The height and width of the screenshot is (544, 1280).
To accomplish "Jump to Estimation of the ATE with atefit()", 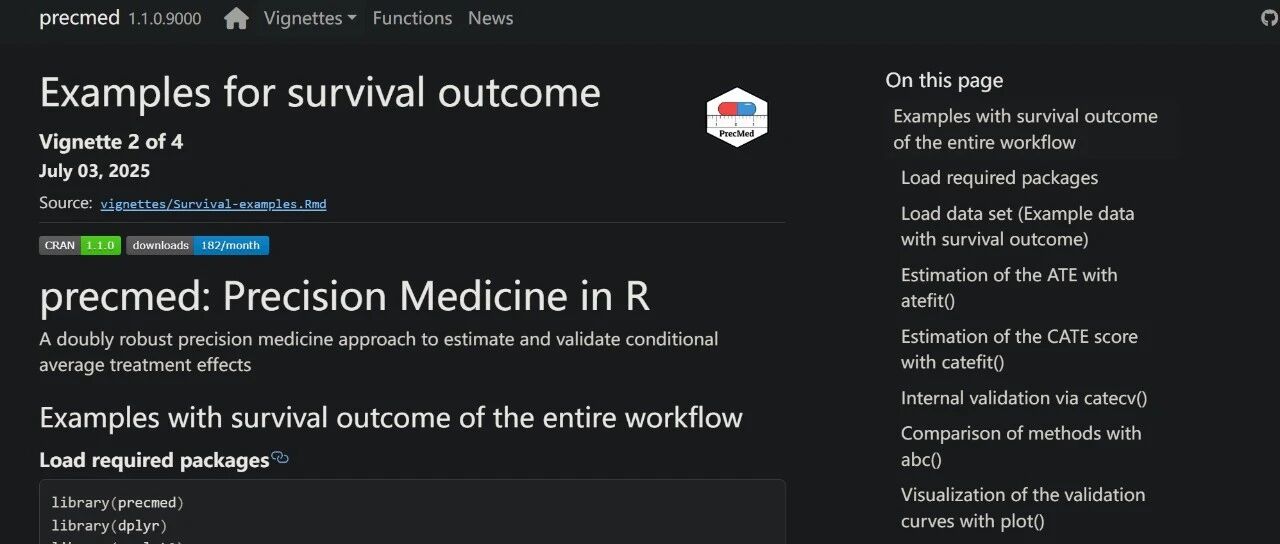I will (1009, 288).
